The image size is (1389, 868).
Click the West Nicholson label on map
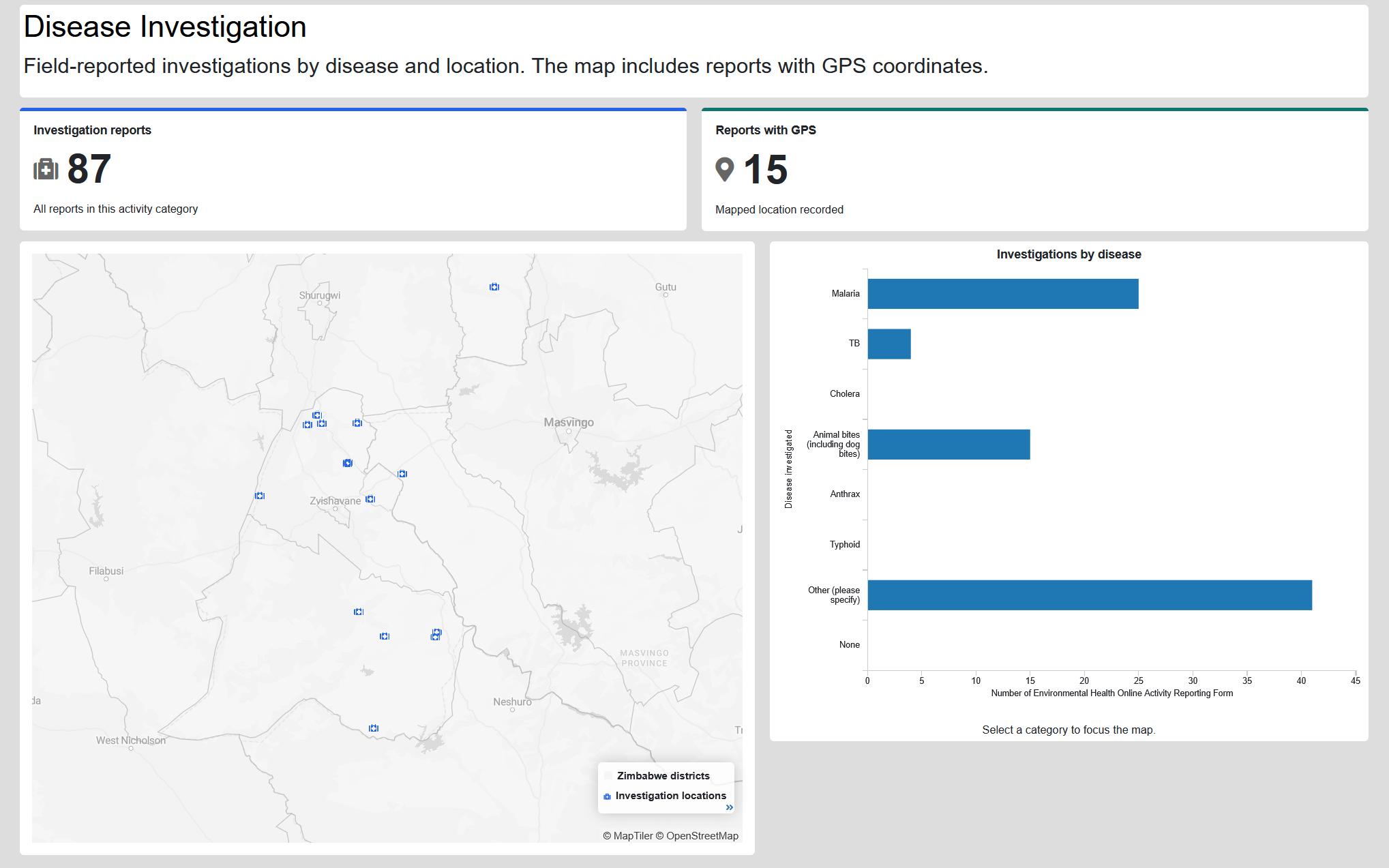coord(131,740)
